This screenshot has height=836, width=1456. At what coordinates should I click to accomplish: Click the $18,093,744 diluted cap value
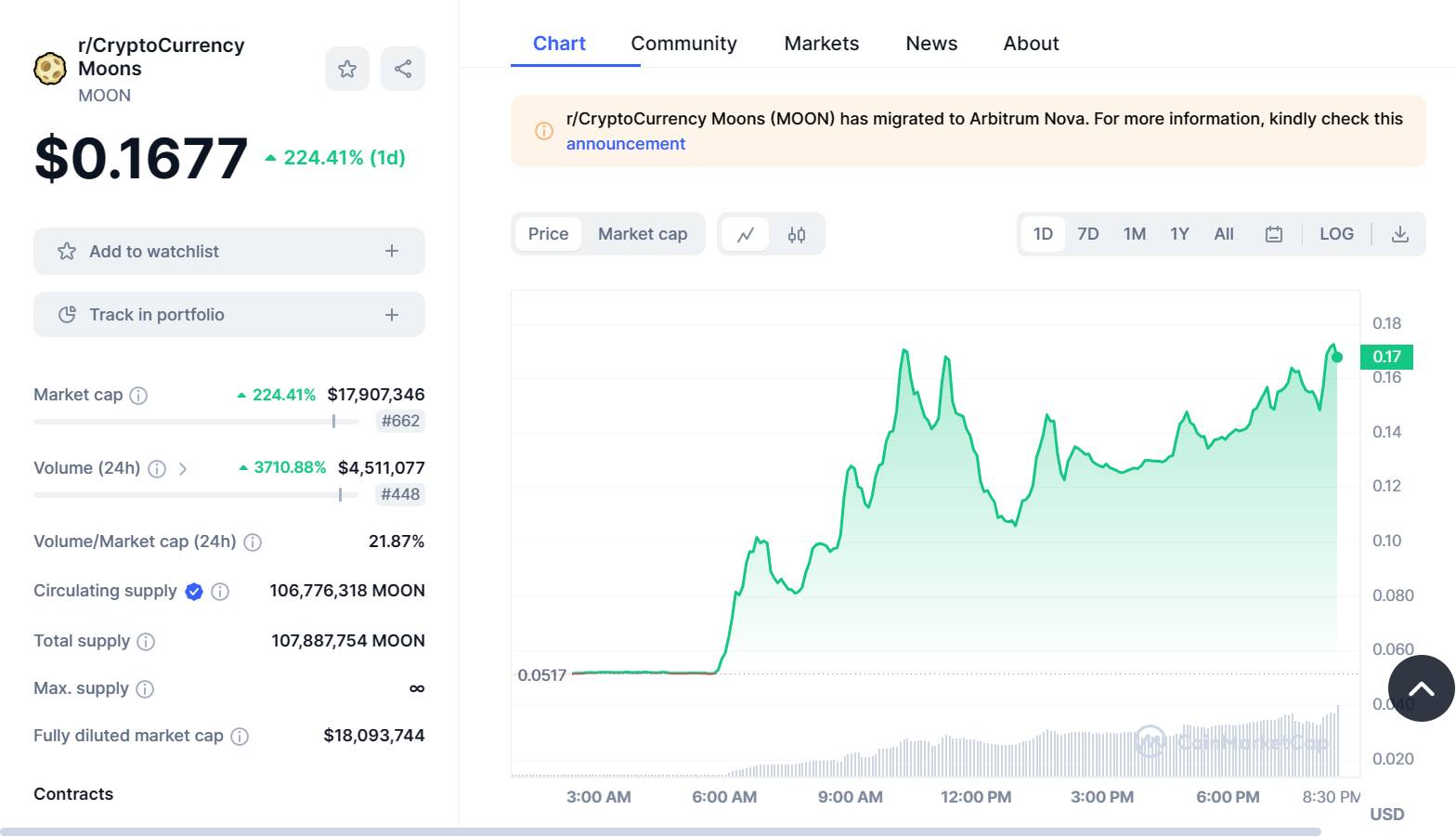[x=374, y=736]
